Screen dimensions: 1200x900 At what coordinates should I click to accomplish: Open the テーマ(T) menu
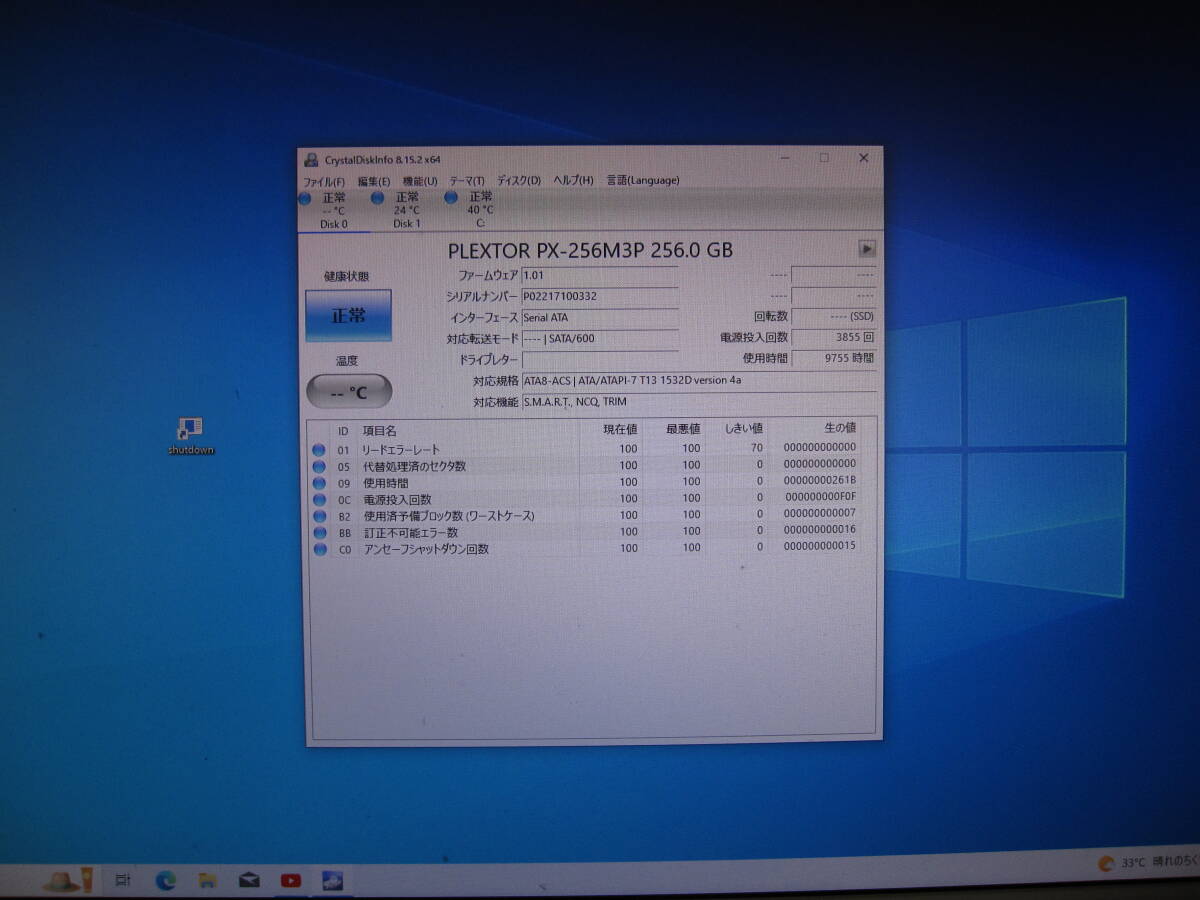click(x=467, y=181)
